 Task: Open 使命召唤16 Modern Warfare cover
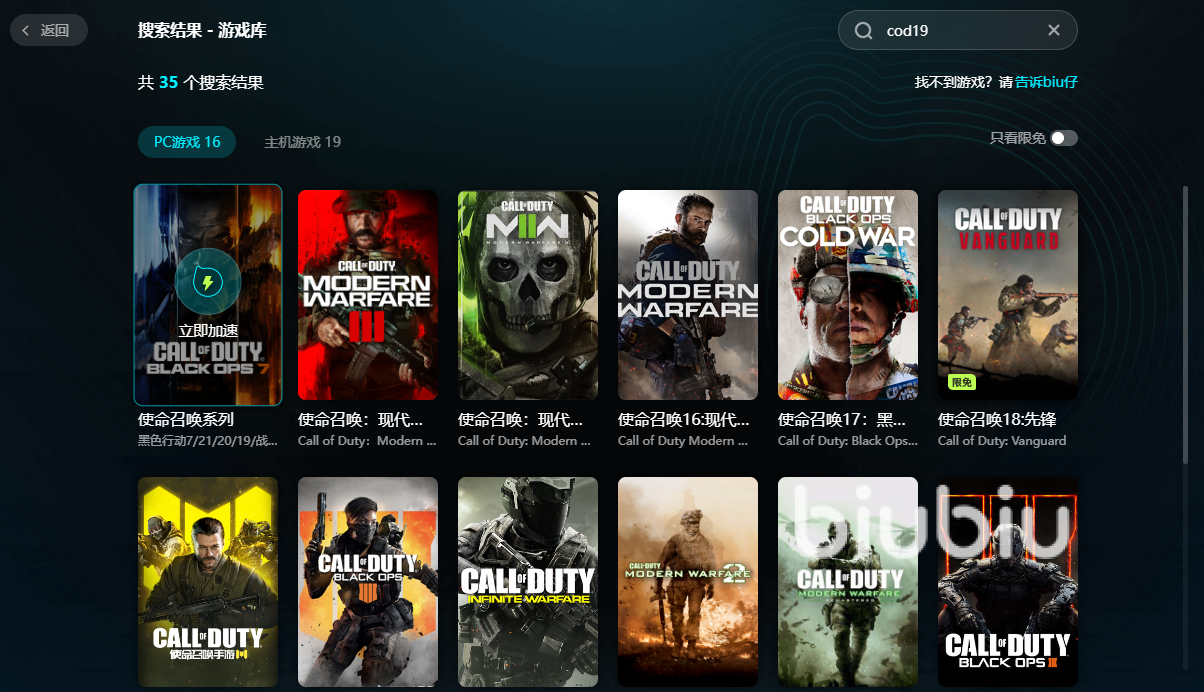(688, 295)
